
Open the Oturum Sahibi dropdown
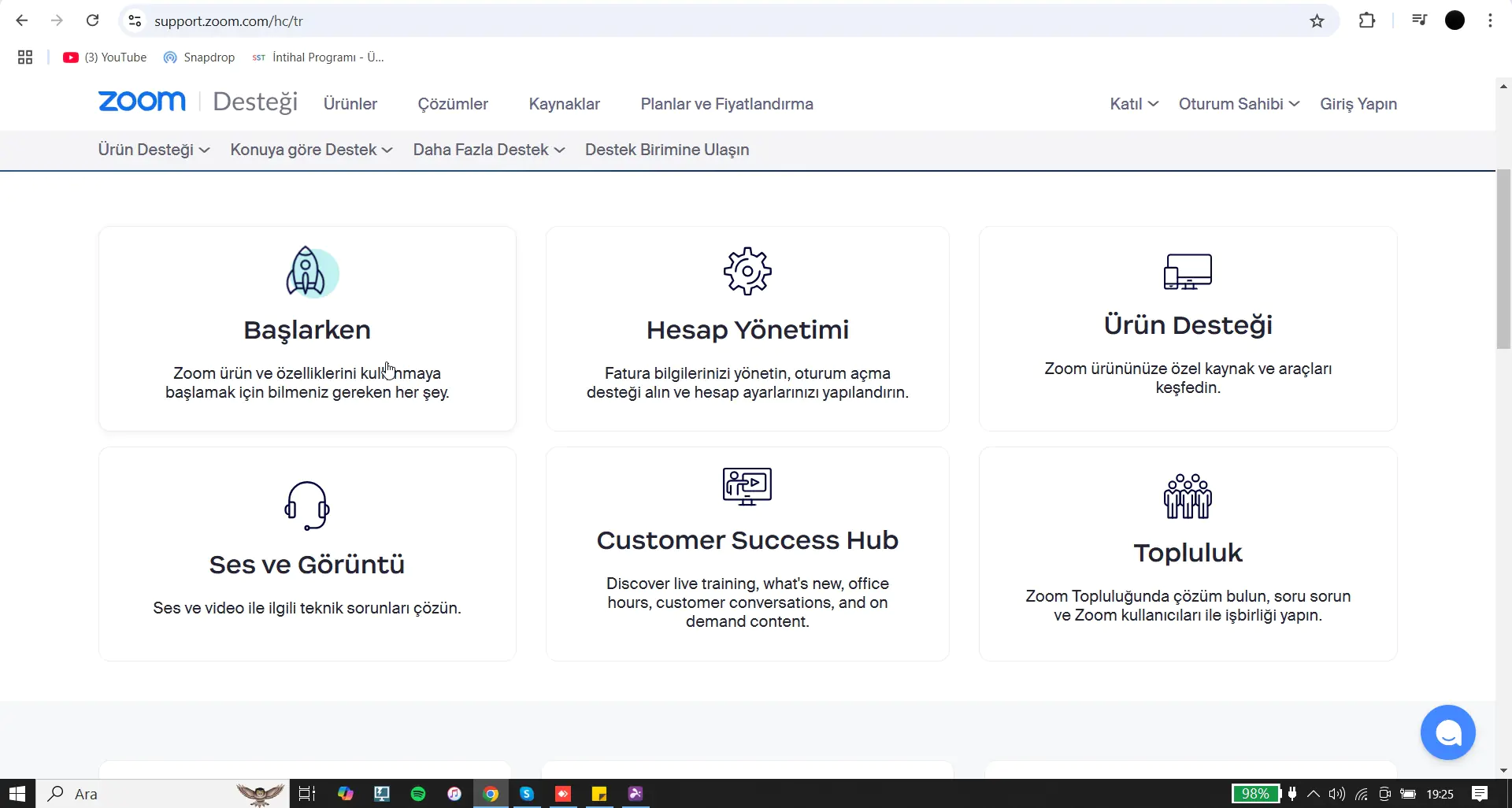point(1238,104)
